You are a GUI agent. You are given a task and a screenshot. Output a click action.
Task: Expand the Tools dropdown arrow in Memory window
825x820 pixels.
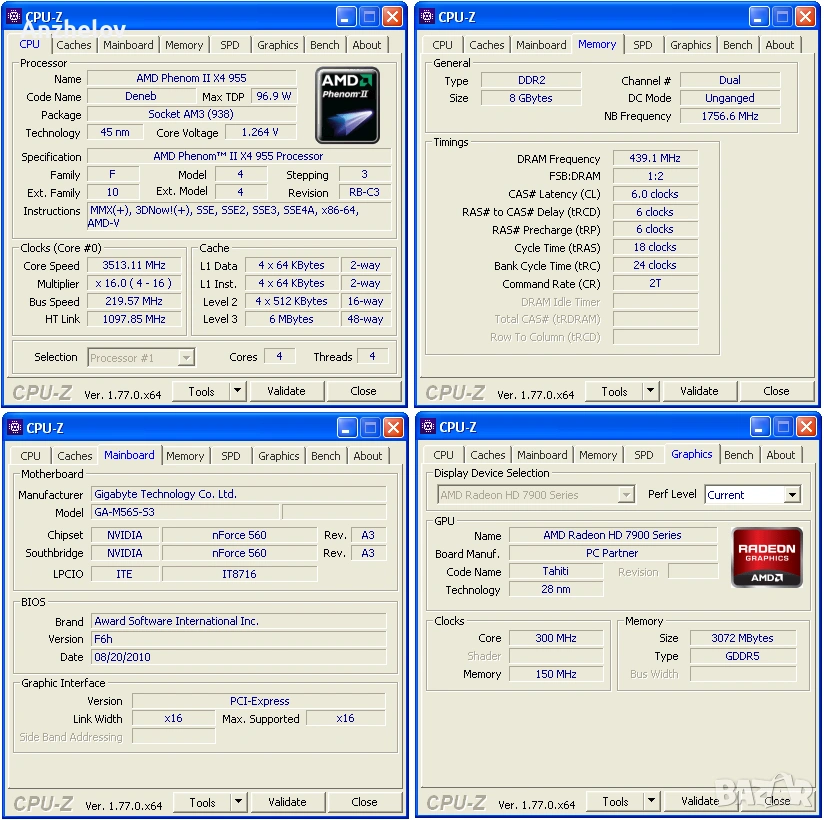coord(650,391)
